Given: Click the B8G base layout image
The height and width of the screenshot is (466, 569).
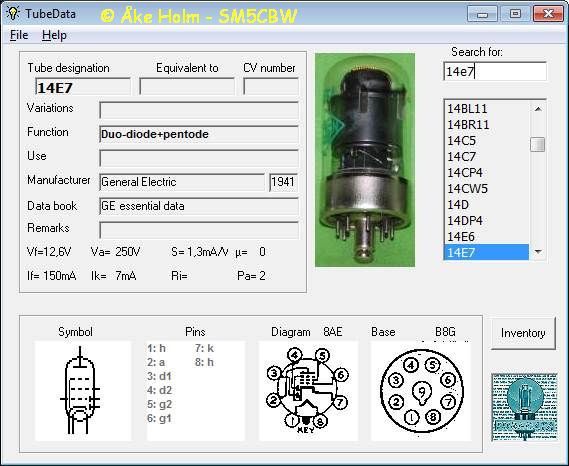Looking at the screenshot, I should (x=421, y=391).
